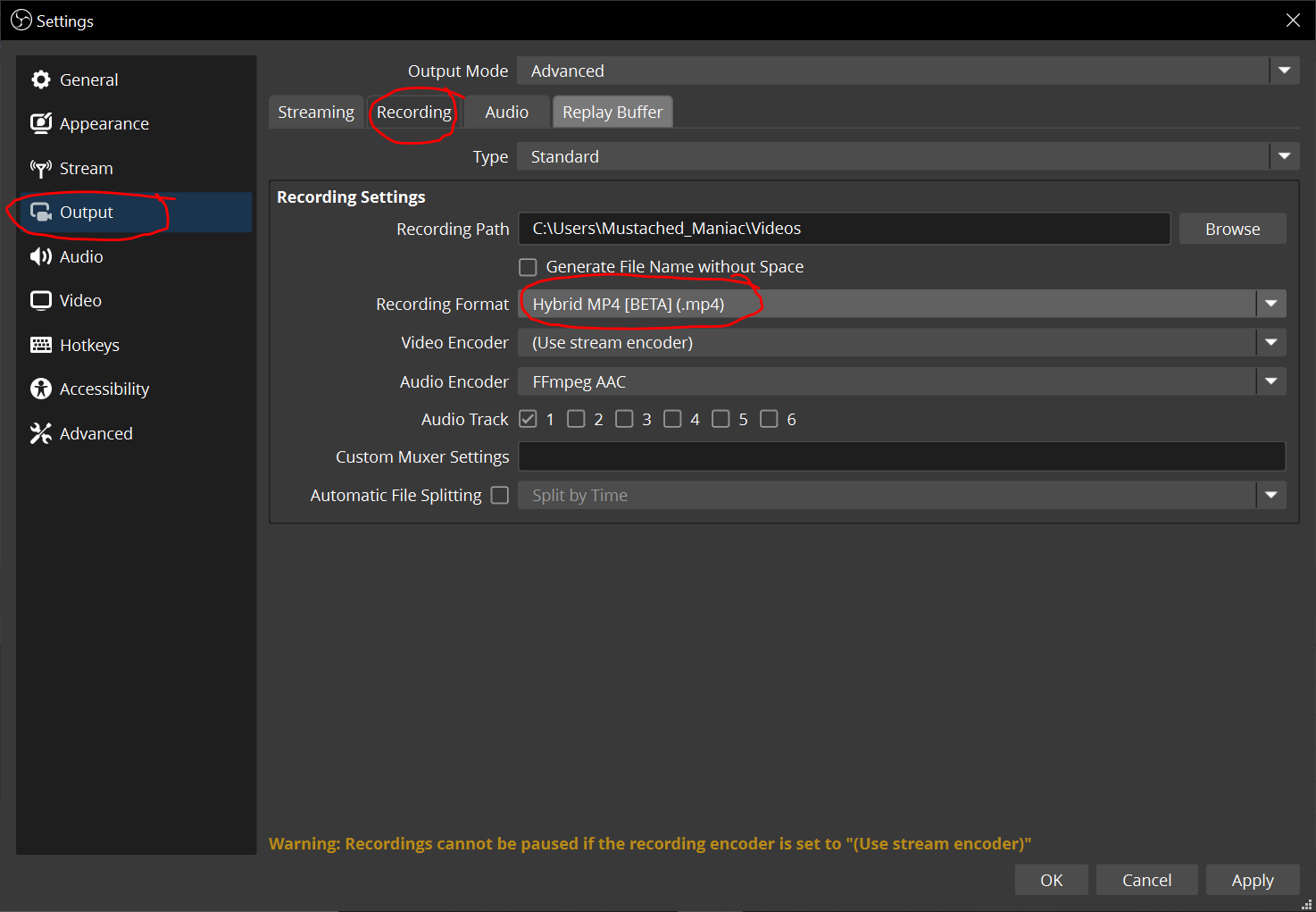Click the Custom Muxer Settings field
This screenshot has width=1316, height=912.
click(x=902, y=456)
